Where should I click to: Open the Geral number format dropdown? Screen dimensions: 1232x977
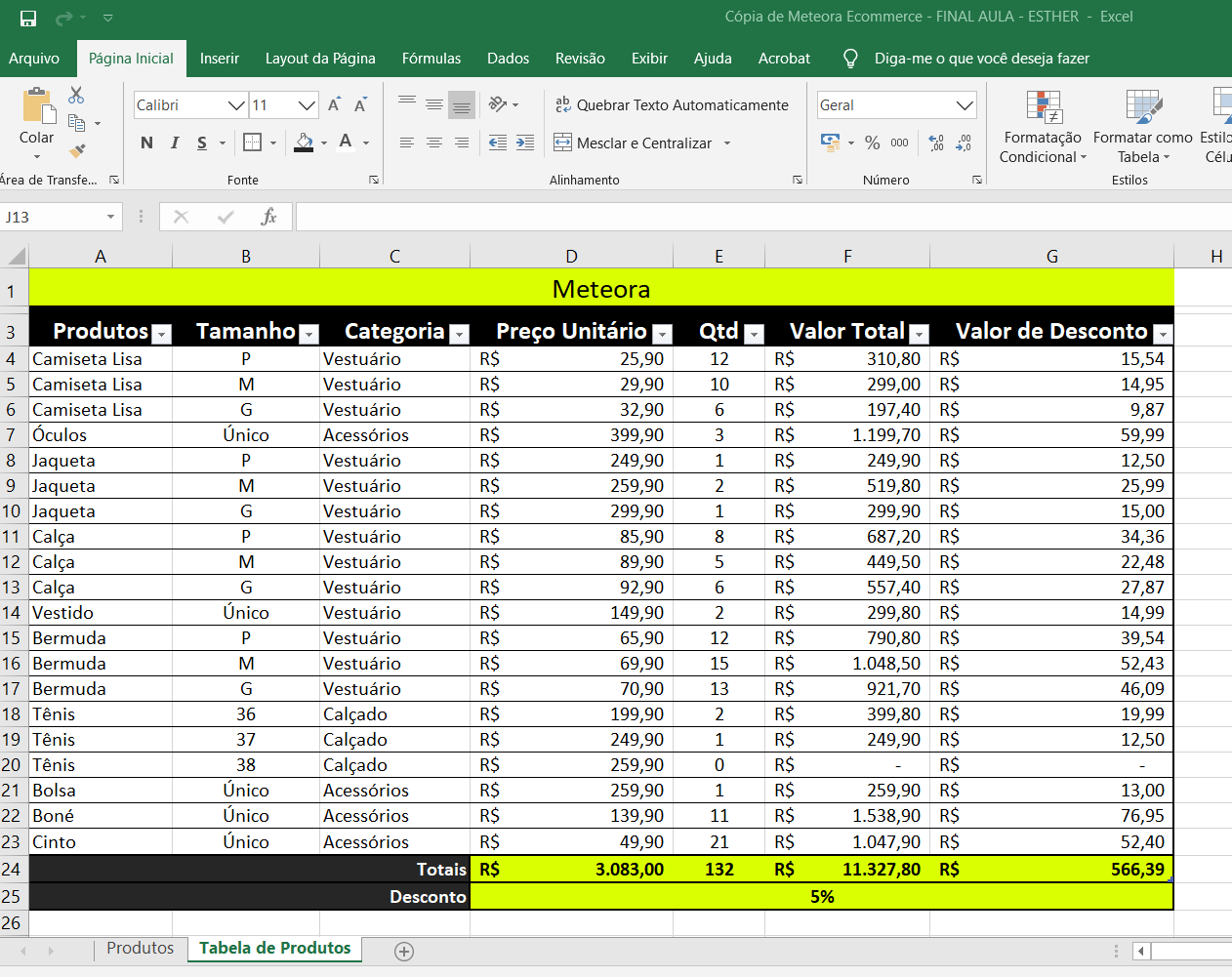pyautogui.click(x=965, y=105)
